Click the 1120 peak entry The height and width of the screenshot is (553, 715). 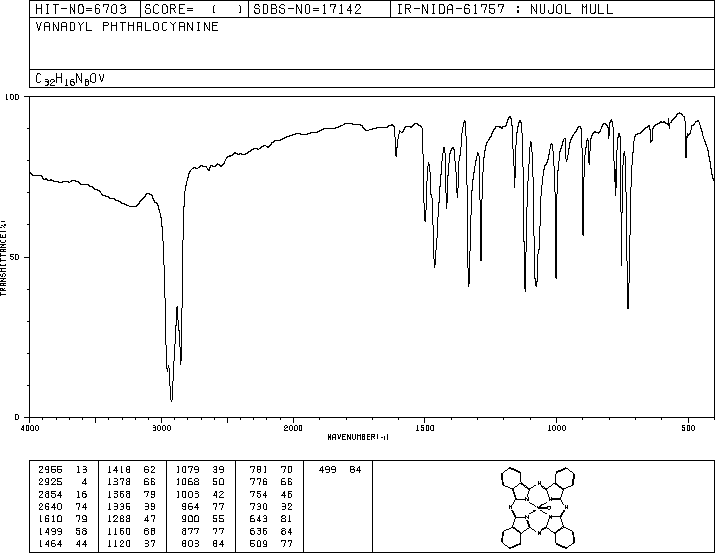131,543
